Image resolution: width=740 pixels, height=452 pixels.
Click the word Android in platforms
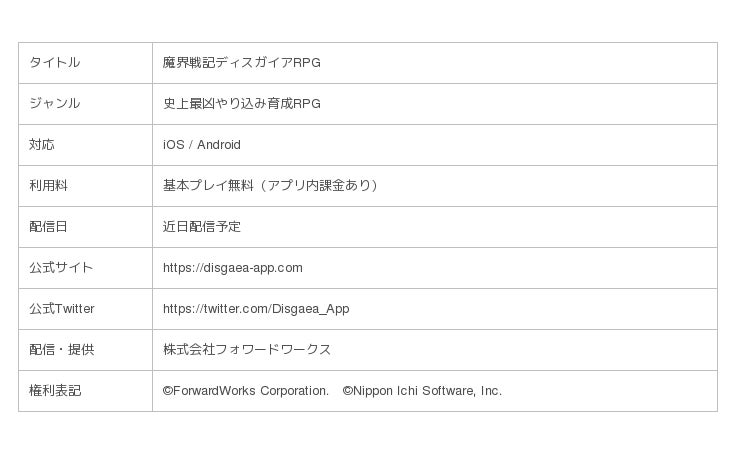(219, 145)
